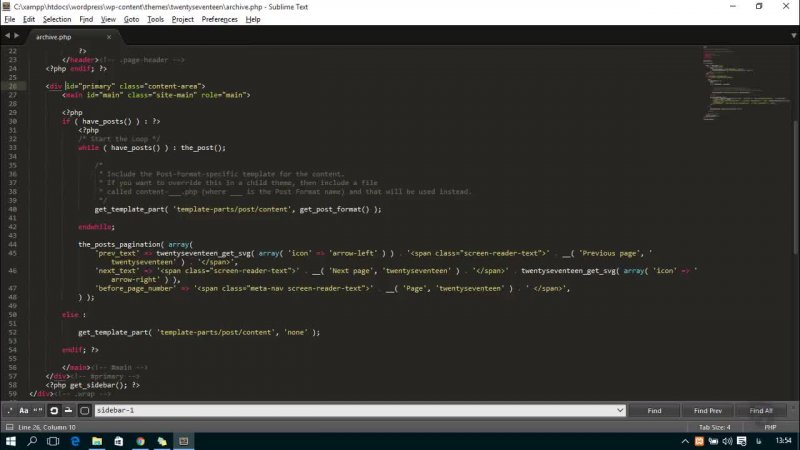Open the Preferences menu
800x450 pixels.
(x=219, y=19)
